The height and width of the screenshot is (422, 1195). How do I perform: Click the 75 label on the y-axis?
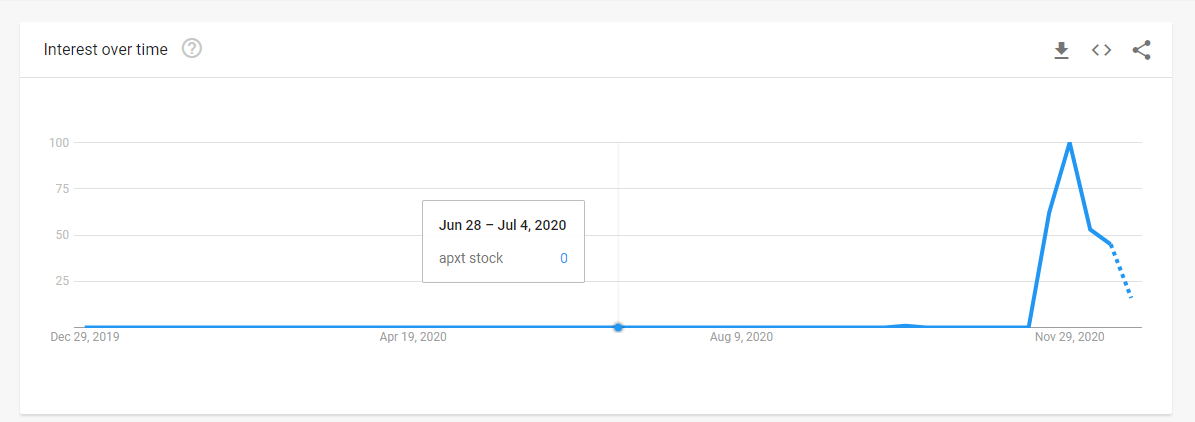(x=62, y=188)
